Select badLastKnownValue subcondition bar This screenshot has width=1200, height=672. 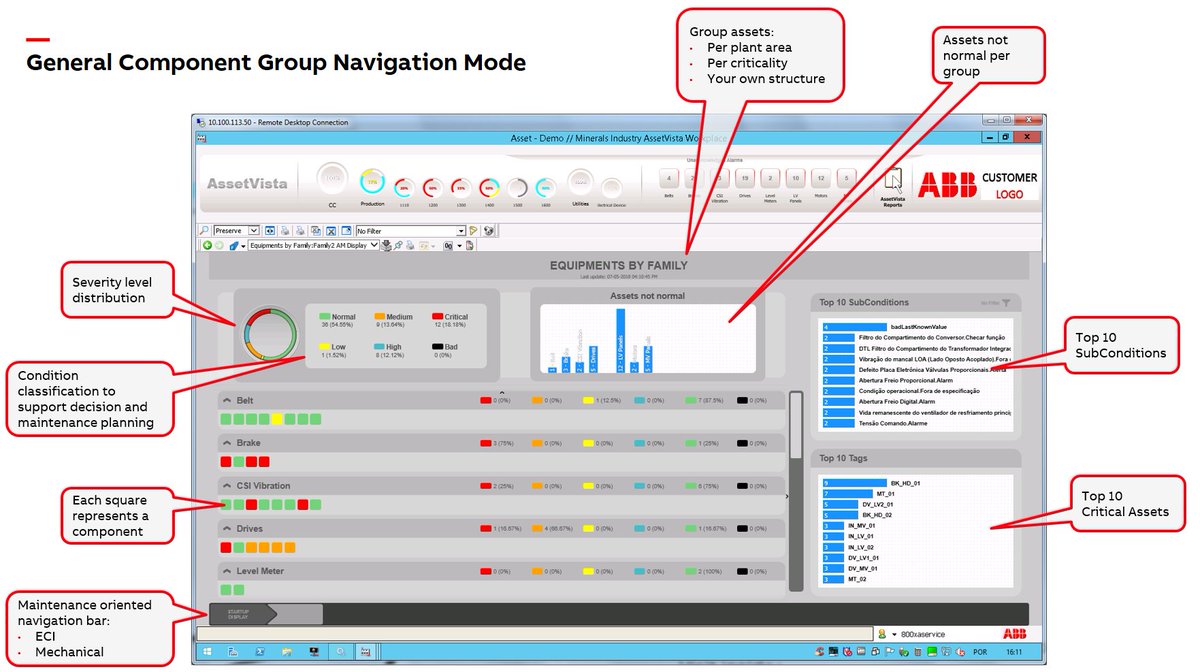pos(854,327)
